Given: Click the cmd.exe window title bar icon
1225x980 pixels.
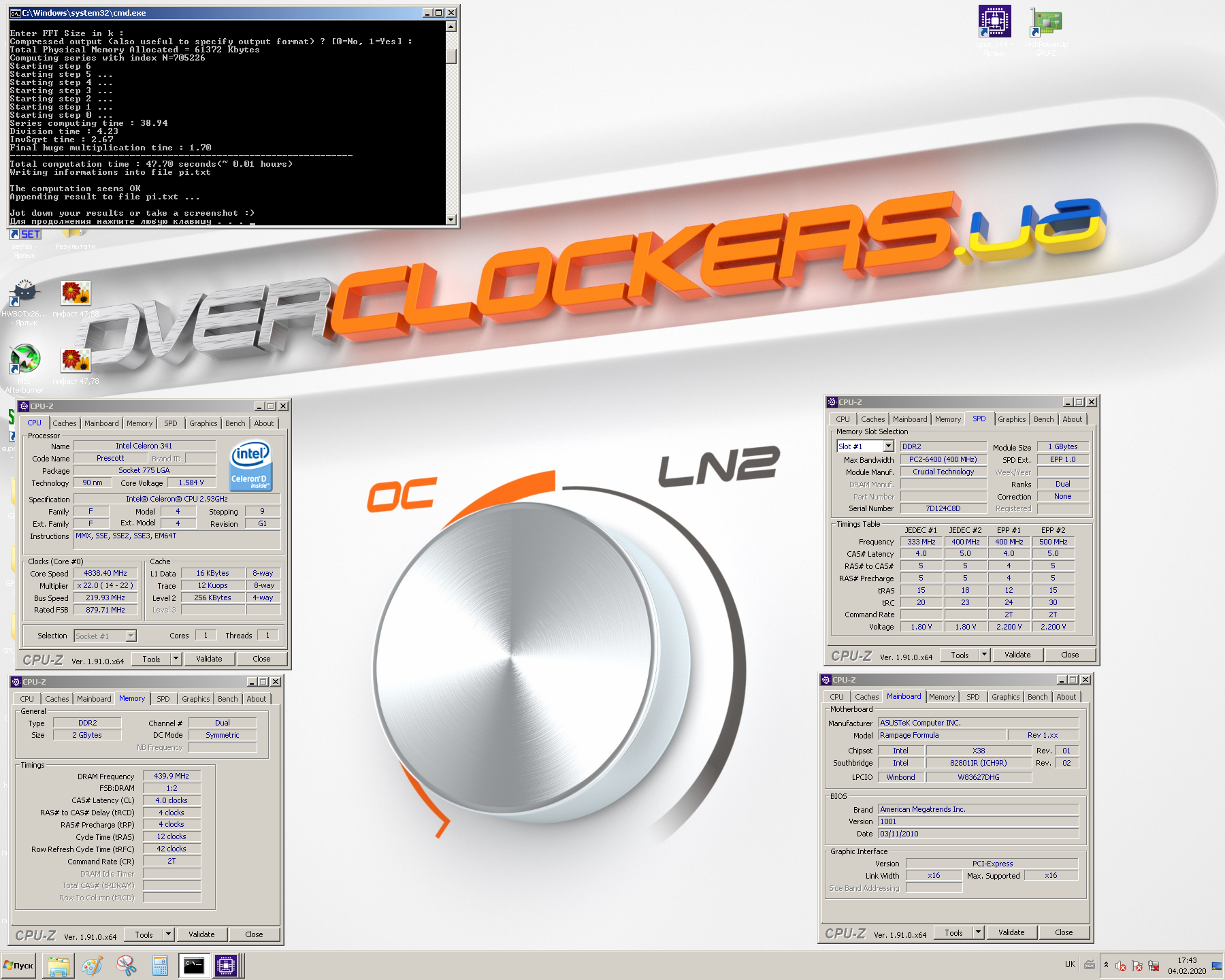Looking at the screenshot, I should tap(15, 13).
